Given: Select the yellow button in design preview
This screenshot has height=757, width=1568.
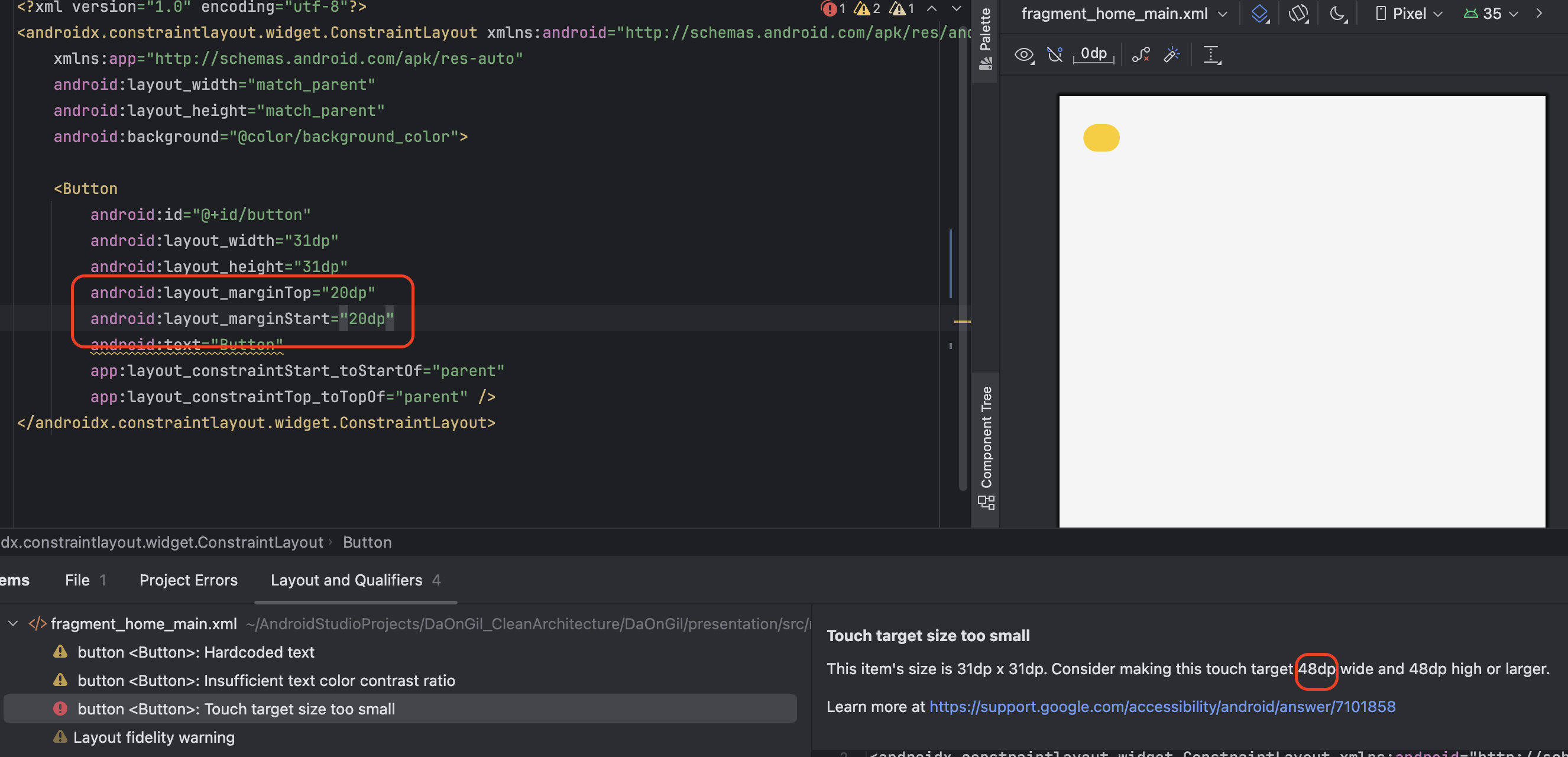Looking at the screenshot, I should click(1100, 138).
